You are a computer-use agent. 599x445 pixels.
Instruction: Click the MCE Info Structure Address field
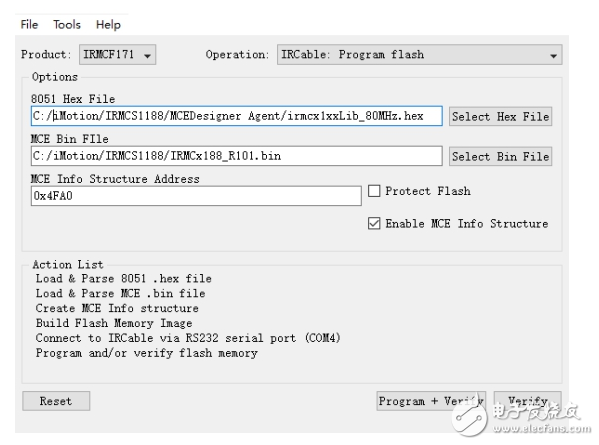pyautogui.click(x=196, y=196)
